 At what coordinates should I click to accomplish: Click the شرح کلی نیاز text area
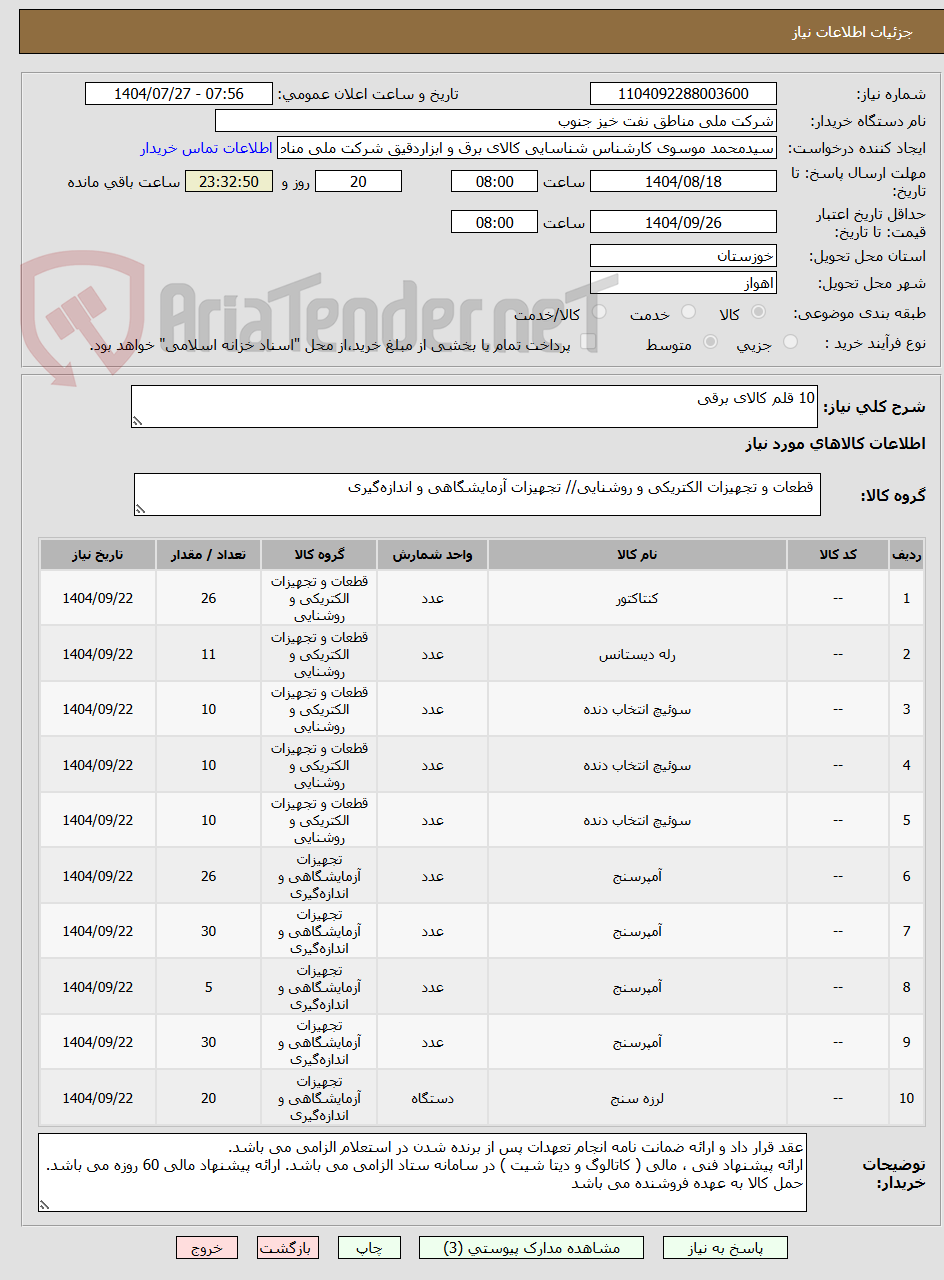[x=474, y=407]
